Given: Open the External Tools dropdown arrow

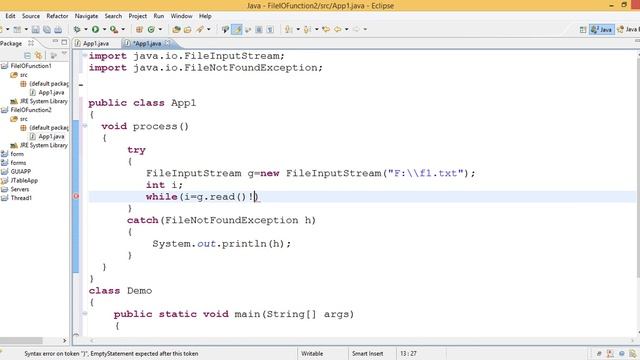Looking at the screenshot, I should click(x=123, y=29).
